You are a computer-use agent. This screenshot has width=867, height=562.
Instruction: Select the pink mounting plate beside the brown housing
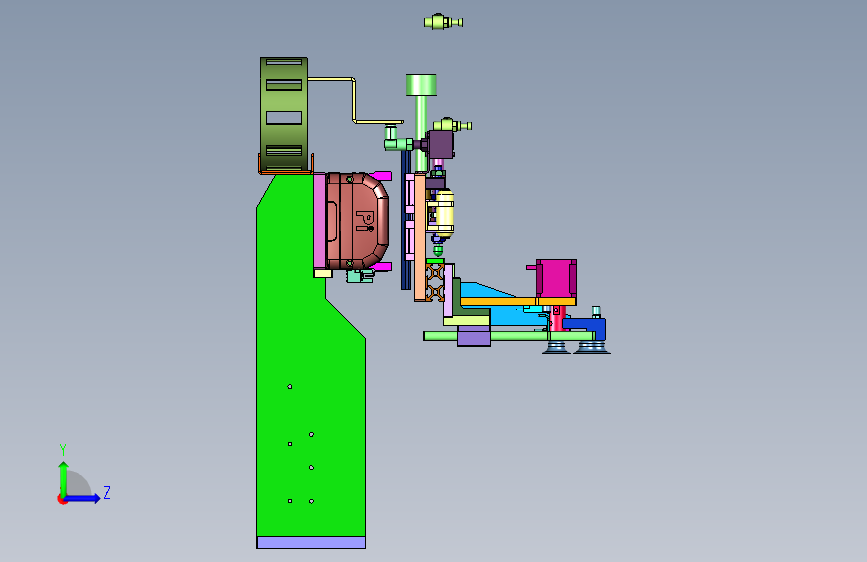319,221
